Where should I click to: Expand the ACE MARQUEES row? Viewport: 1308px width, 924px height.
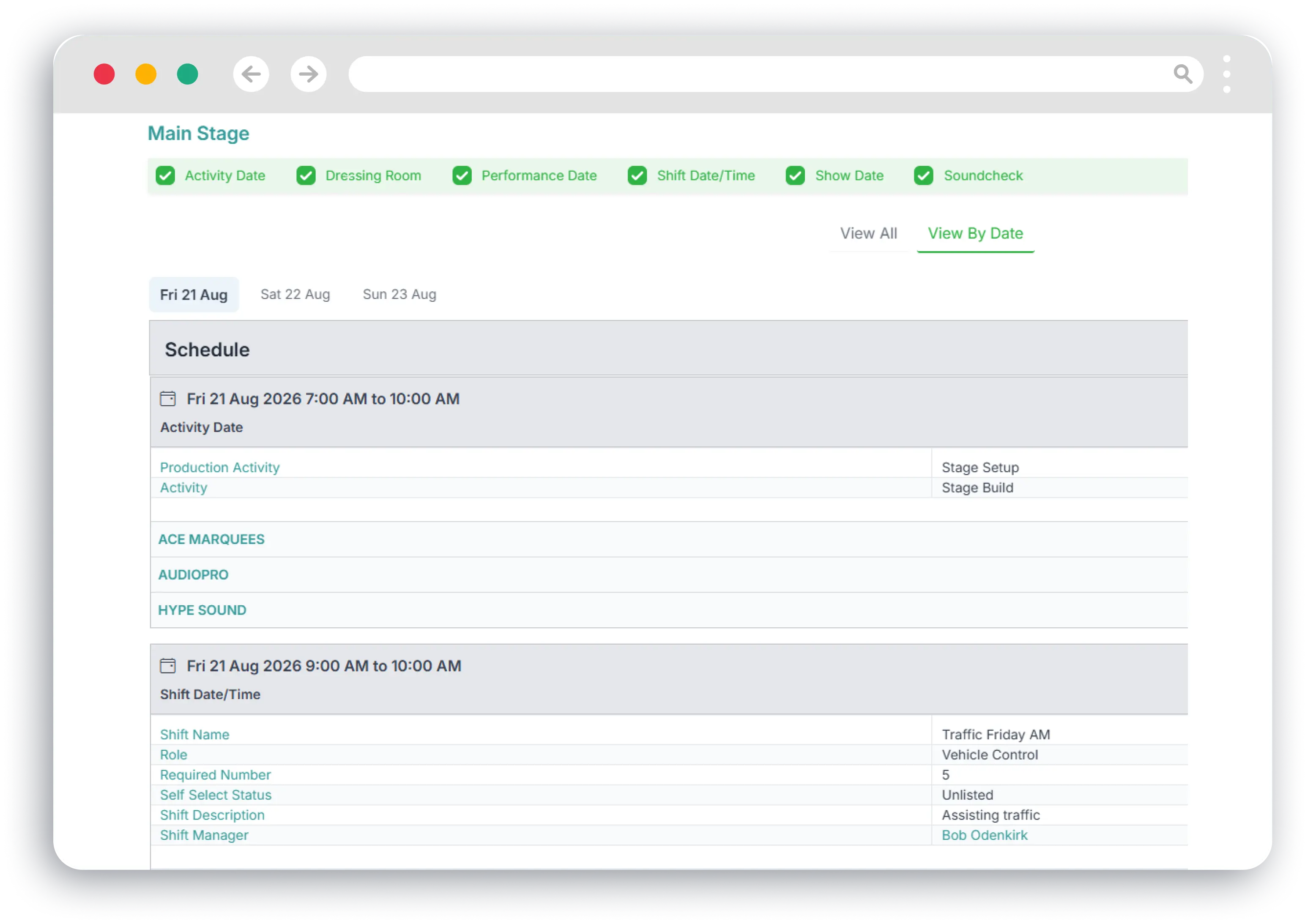tap(211, 539)
